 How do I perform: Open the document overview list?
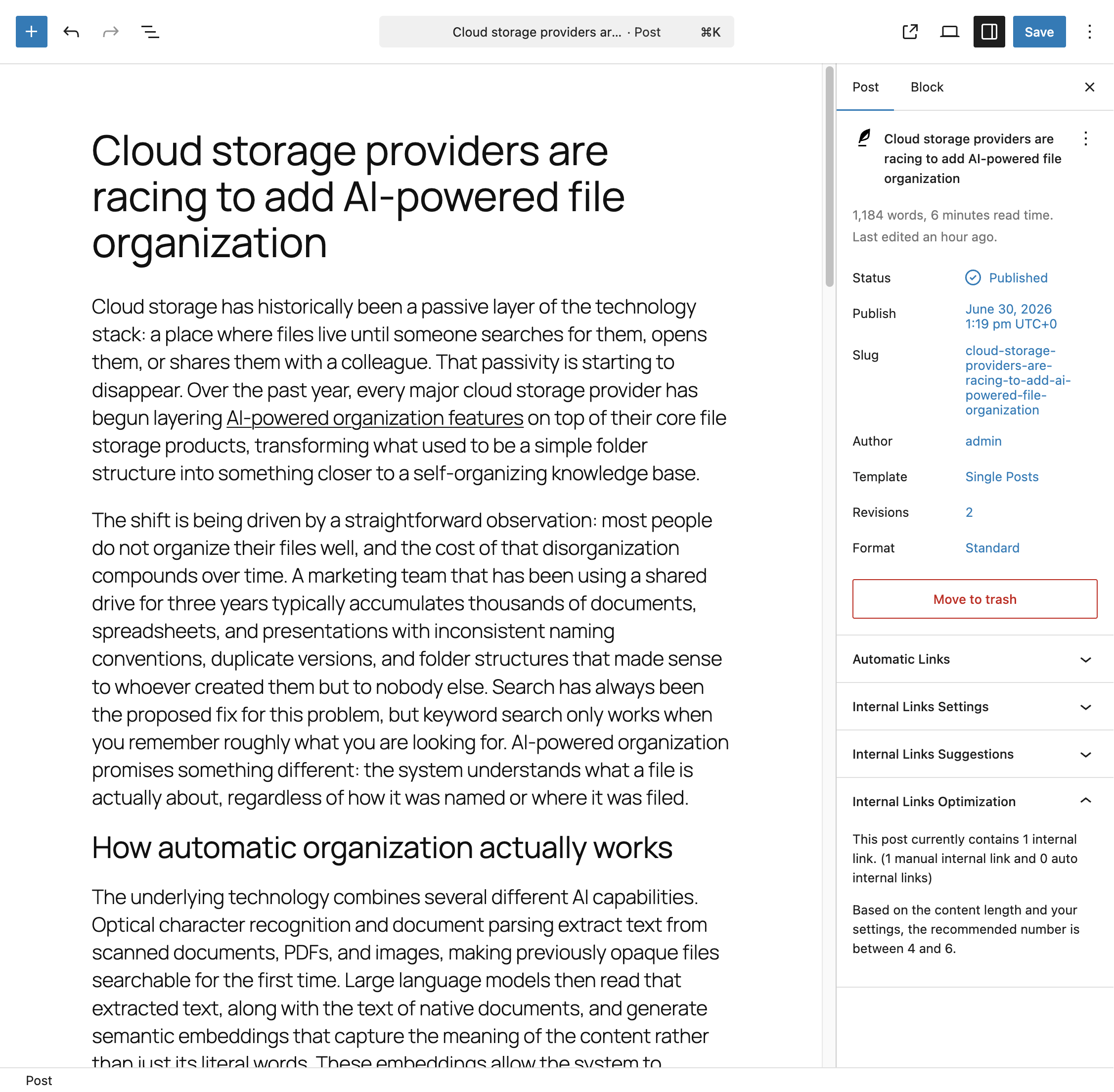coord(150,32)
